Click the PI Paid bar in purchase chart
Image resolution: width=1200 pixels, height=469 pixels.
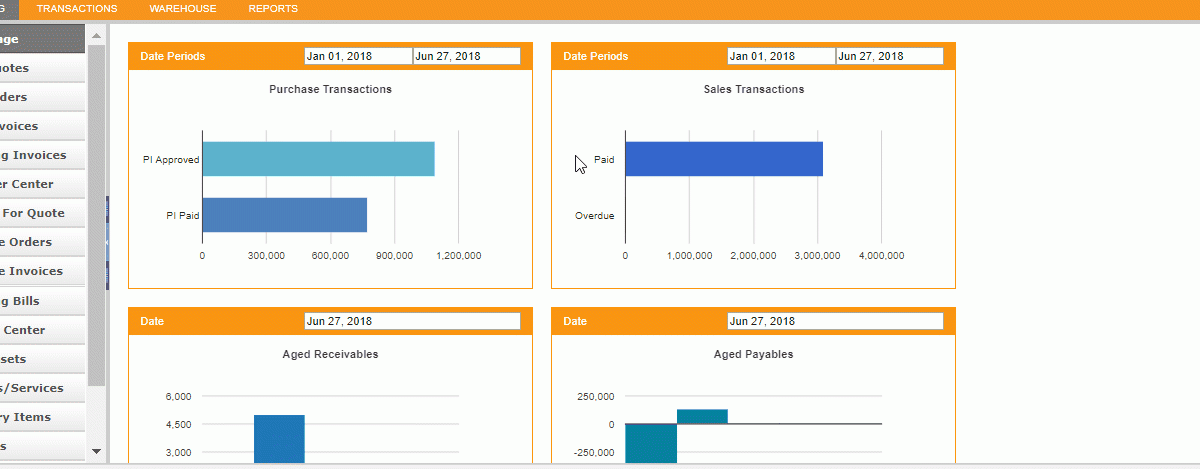coord(285,215)
